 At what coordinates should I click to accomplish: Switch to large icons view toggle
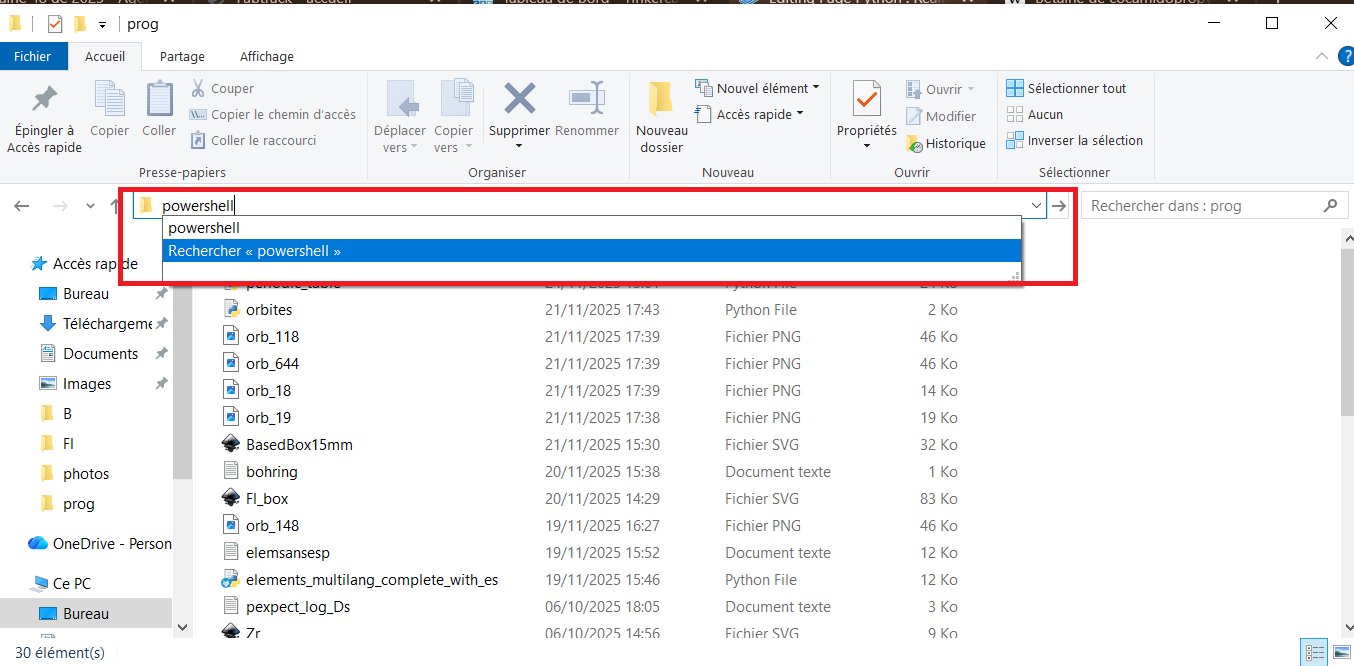(x=1340, y=652)
